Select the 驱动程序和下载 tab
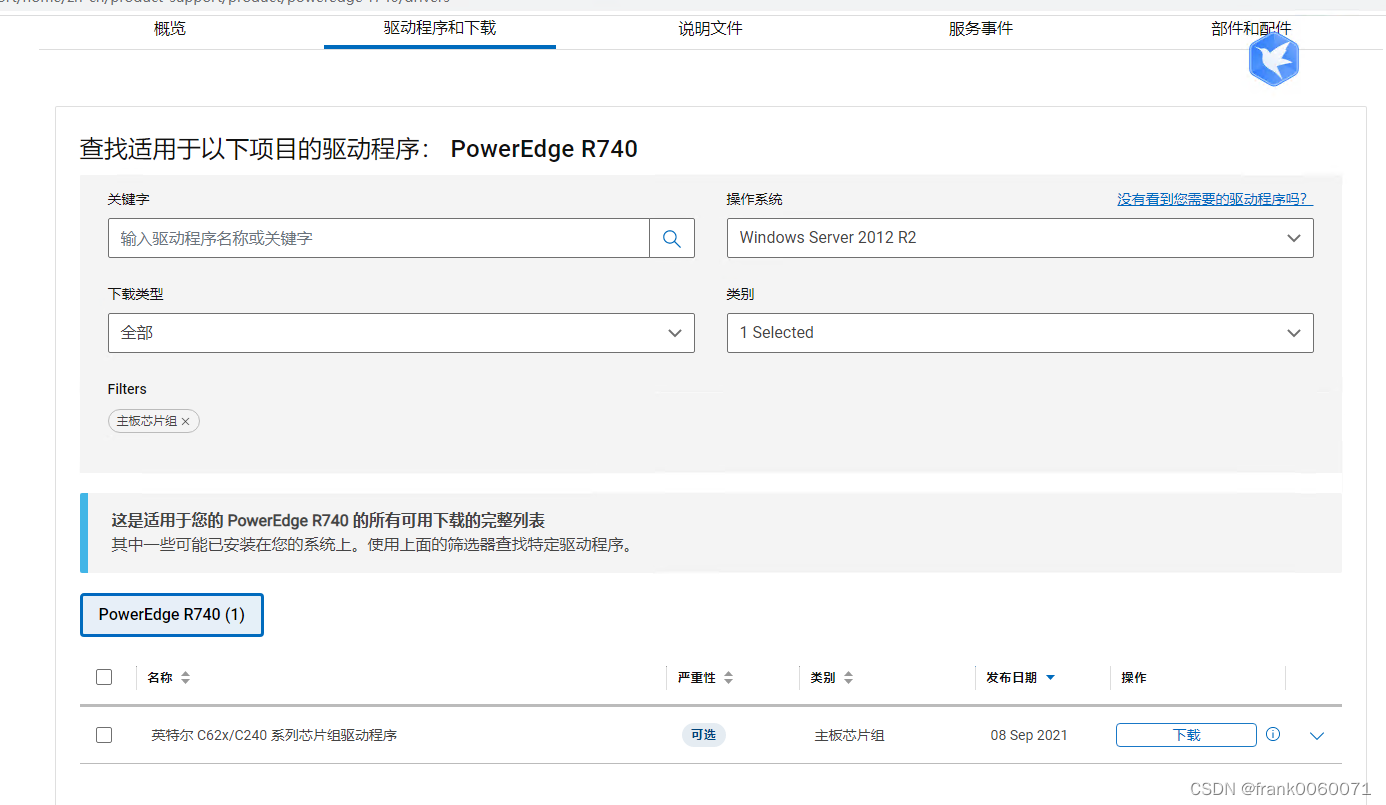 [x=440, y=28]
